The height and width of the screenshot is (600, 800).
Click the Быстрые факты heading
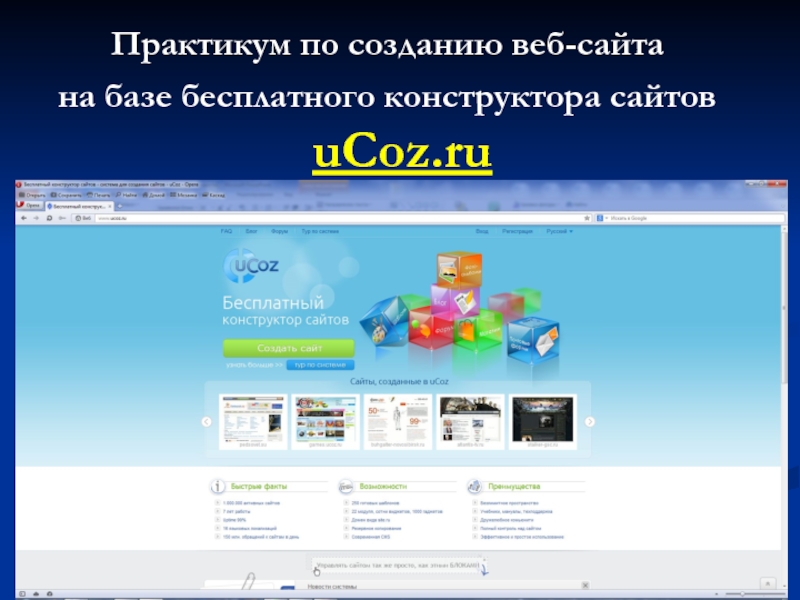click(259, 486)
